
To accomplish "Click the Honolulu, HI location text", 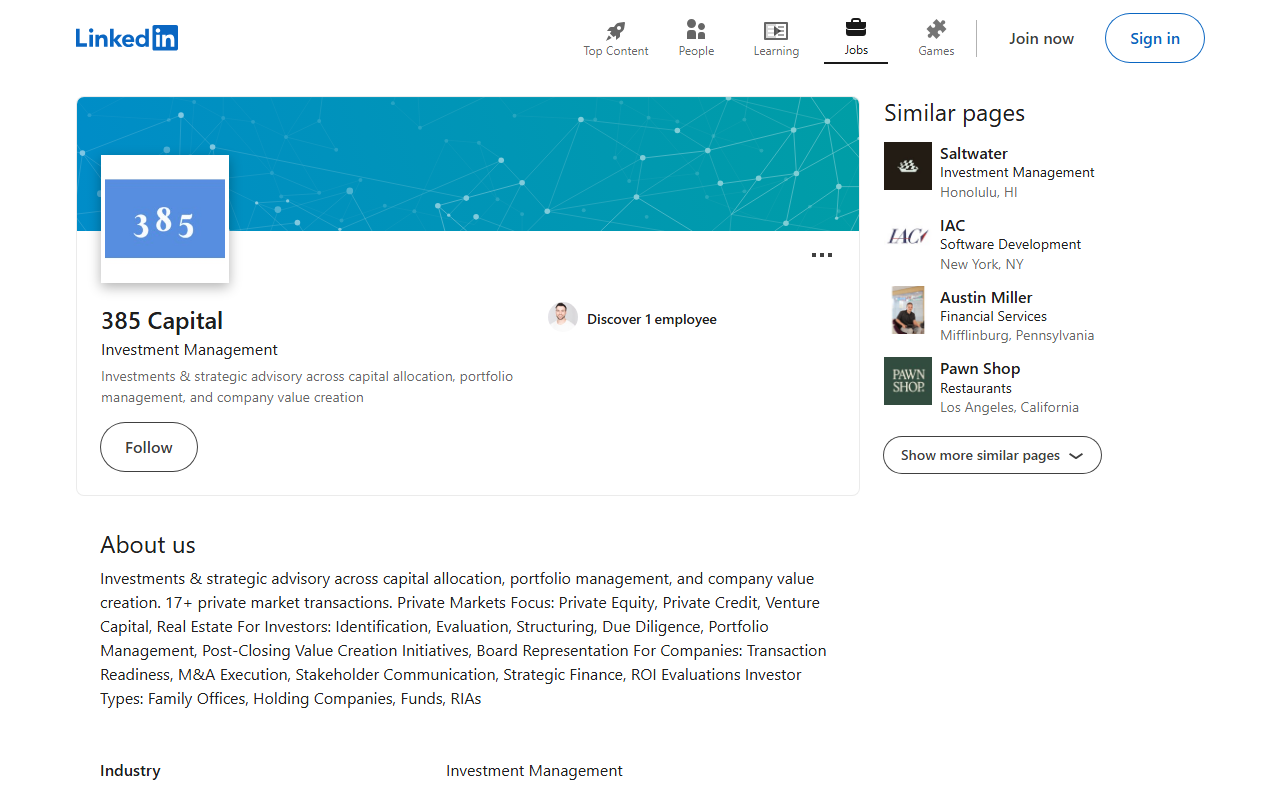I will pos(979,192).
